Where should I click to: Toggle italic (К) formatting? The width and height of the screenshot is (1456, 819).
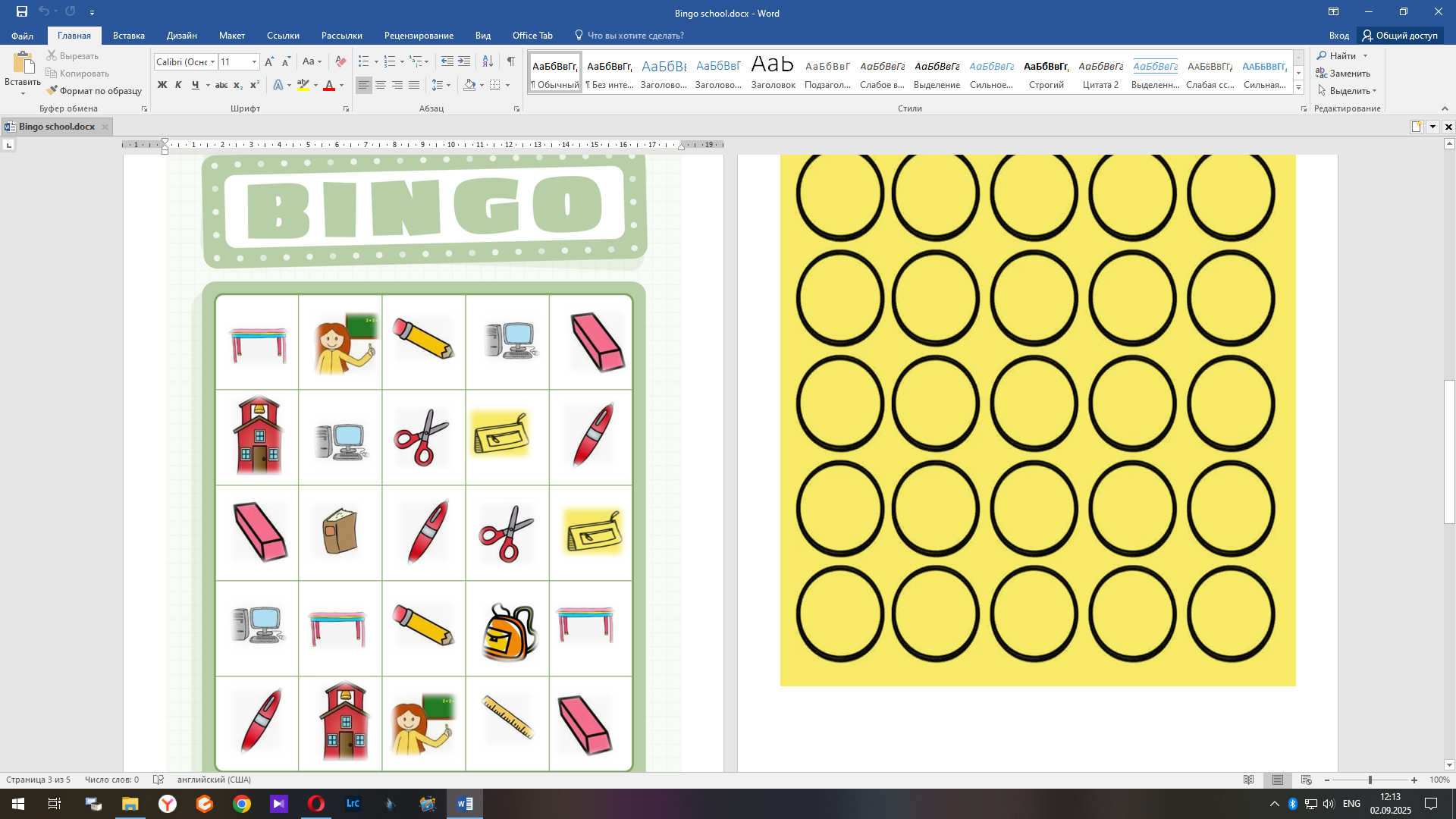(x=178, y=85)
